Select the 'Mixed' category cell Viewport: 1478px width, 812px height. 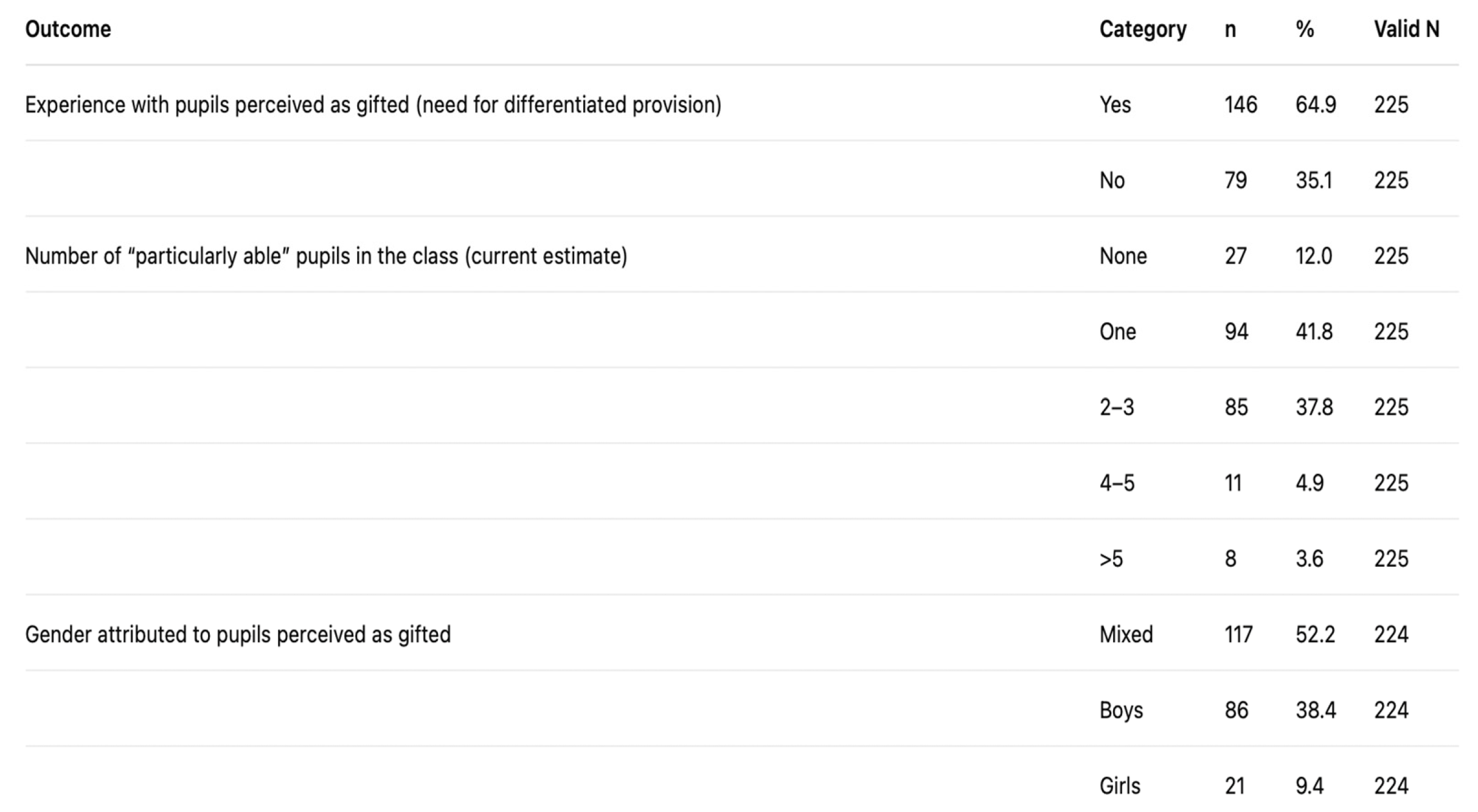pyautogui.click(x=1126, y=634)
